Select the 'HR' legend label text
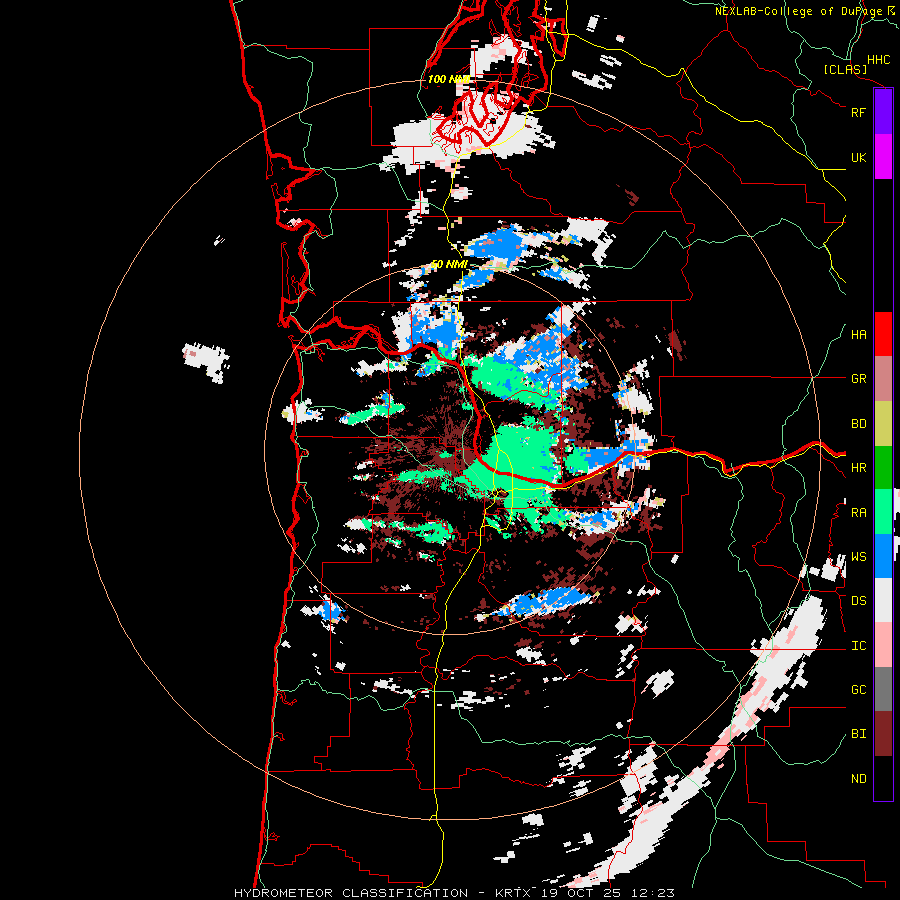 (858, 468)
